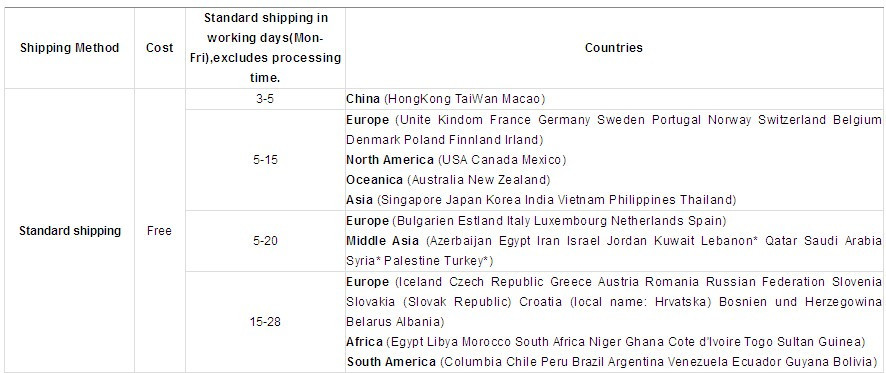This screenshot has width=886, height=373.
Task: Select the Africa countries line
Action: [x=606, y=342]
